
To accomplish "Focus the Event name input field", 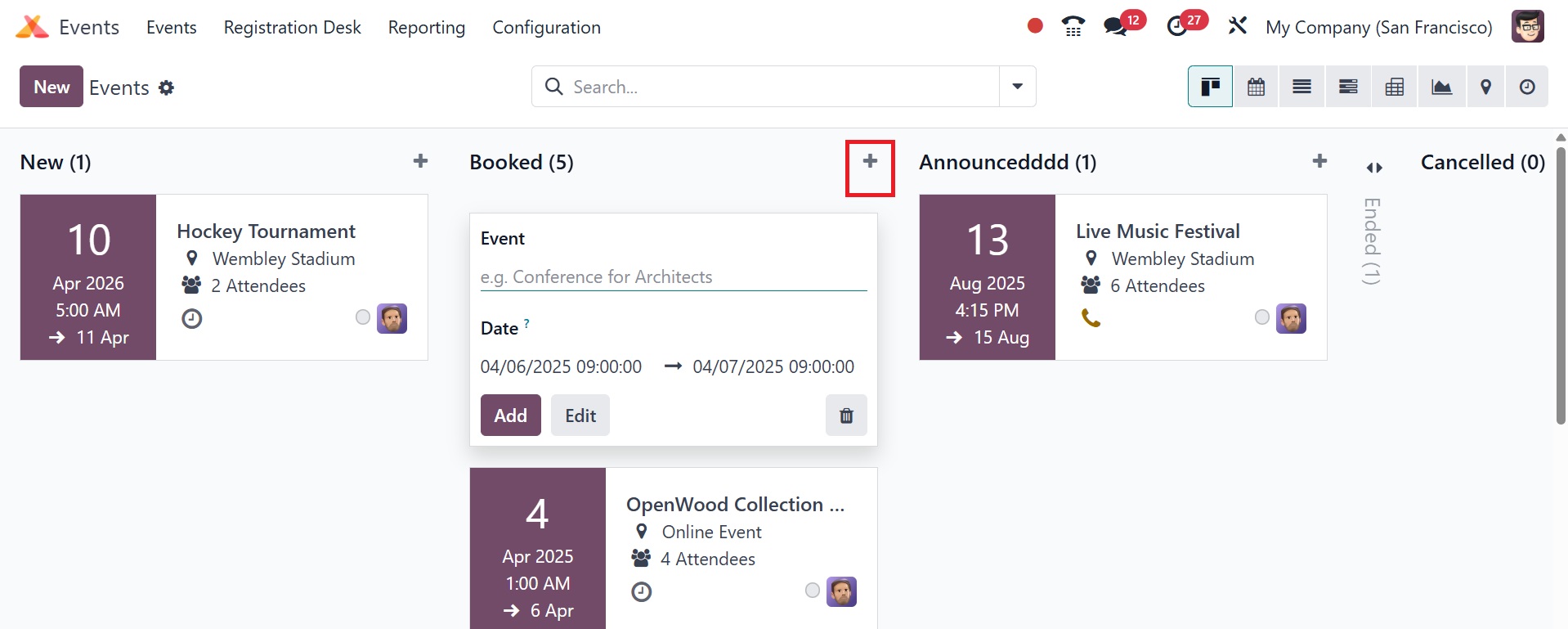I will pyautogui.click(x=673, y=277).
